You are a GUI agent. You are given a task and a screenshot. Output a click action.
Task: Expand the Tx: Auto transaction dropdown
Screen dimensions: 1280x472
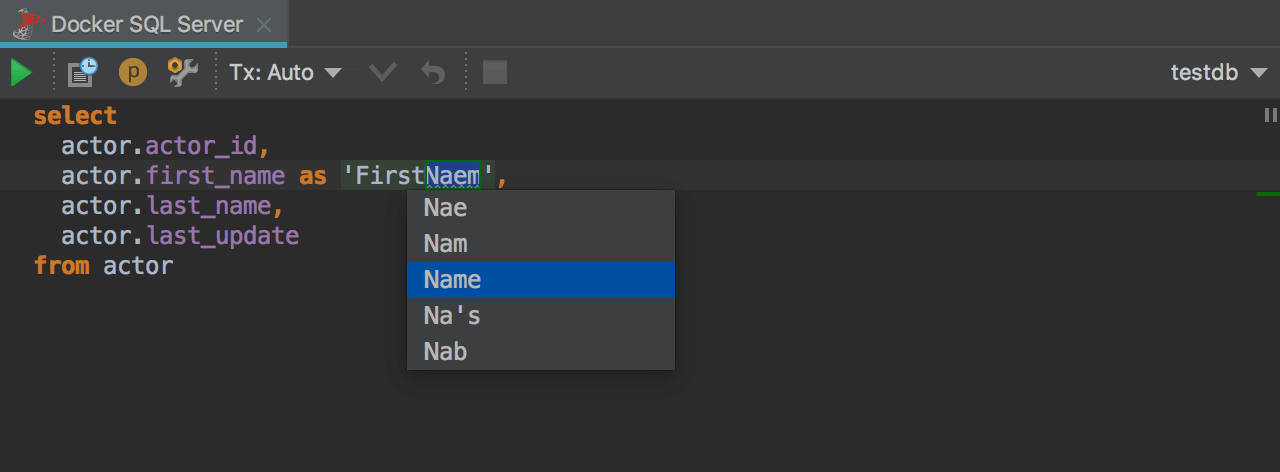coord(285,73)
